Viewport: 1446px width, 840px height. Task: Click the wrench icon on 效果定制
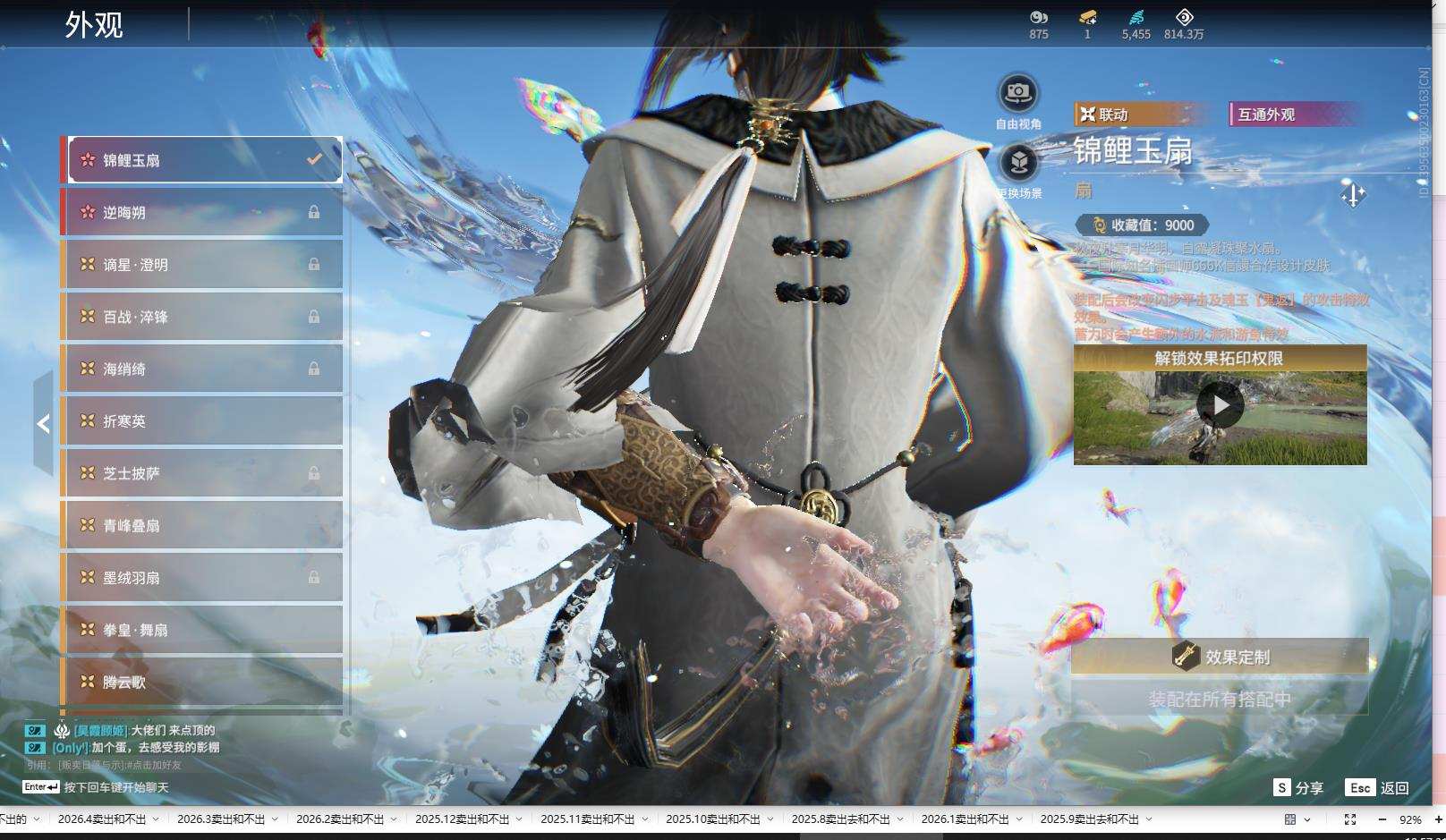click(1186, 657)
